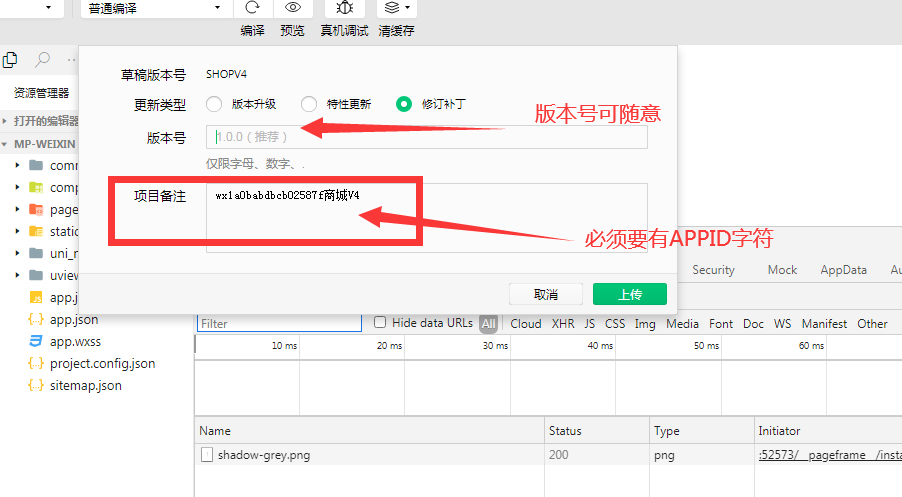Click the preview eye icon
Screen dimensions: 902x497
pyautogui.click(x=292, y=8)
